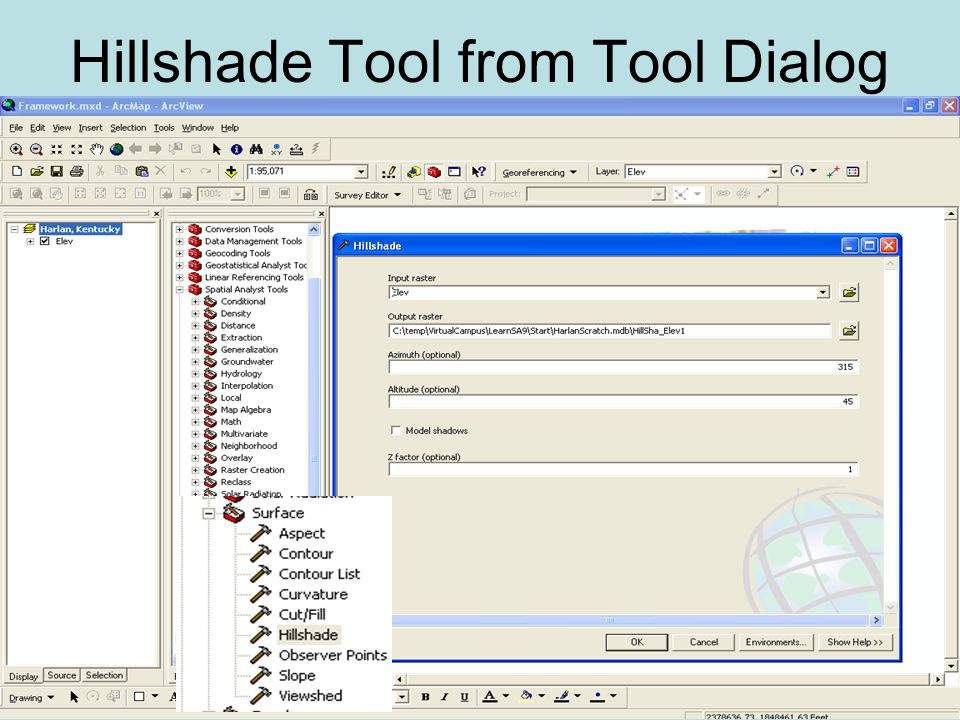The height and width of the screenshot is (720, 960).
Task: Open the Georeferencing Layer dropdown
Action: (774, 172)
